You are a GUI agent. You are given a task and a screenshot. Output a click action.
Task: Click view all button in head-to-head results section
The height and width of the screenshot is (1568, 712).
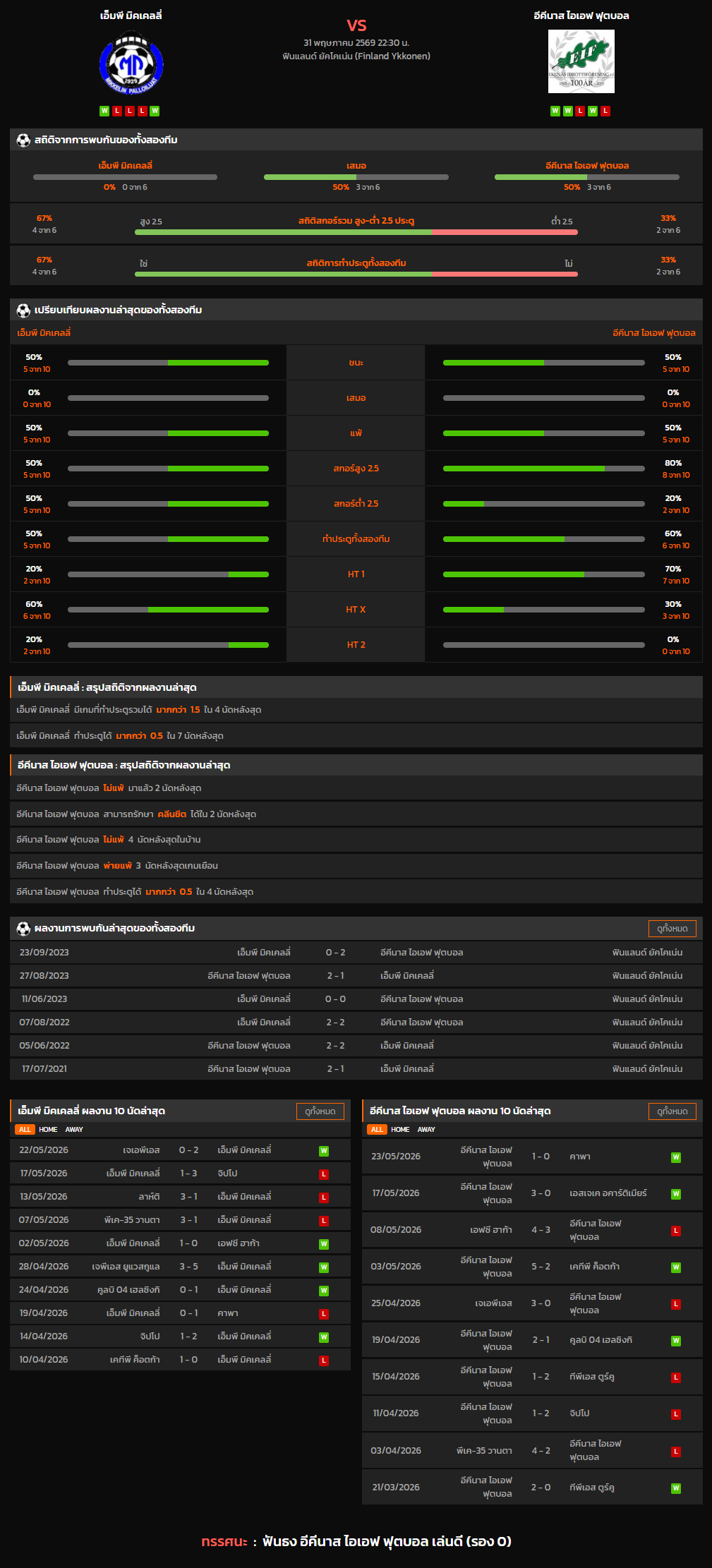pyautogui.click(x=672, y=929)
